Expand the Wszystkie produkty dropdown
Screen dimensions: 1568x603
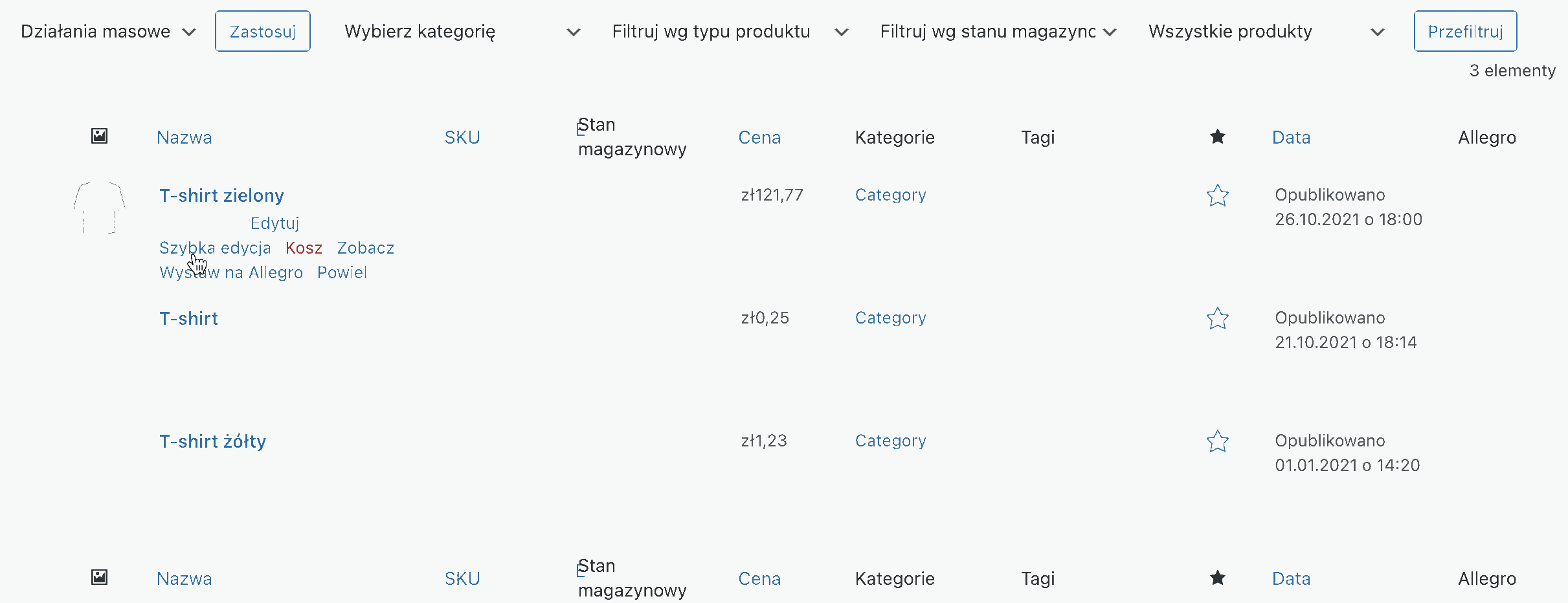point(1266,32)
